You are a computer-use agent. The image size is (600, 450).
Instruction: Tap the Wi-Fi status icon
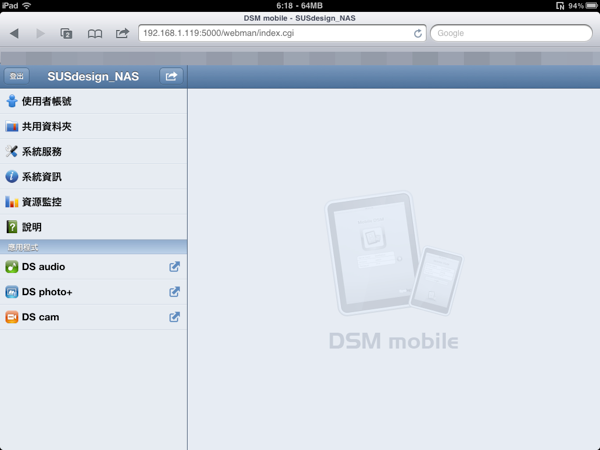pyautogui.click(x=26, y=5)
